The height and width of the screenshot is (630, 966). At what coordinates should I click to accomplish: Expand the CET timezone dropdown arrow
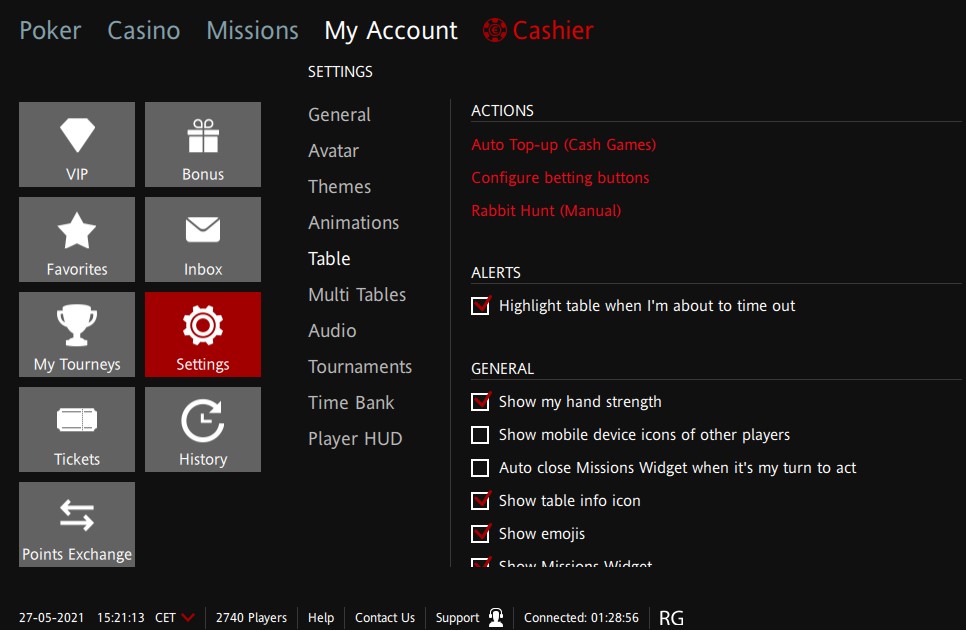coord(189,617)
